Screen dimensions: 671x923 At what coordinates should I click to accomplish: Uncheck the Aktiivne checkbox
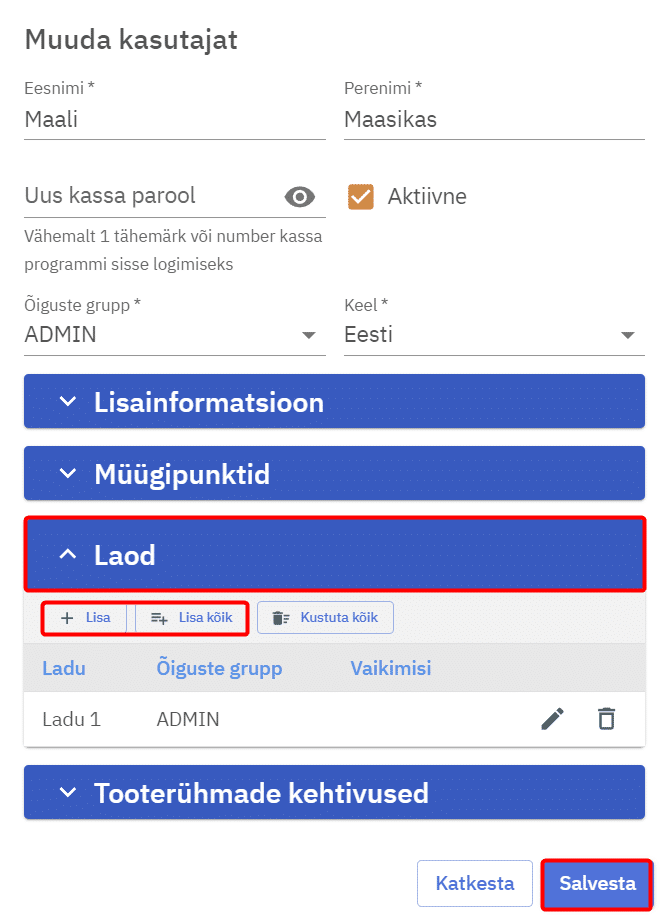tap(360, 196)
